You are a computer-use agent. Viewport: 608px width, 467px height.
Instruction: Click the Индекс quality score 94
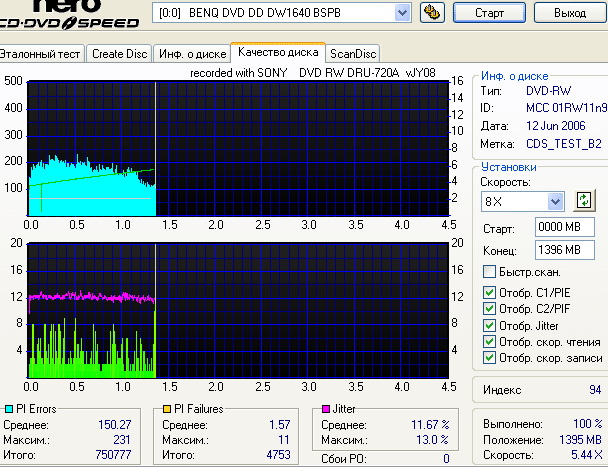pos(595,389)
